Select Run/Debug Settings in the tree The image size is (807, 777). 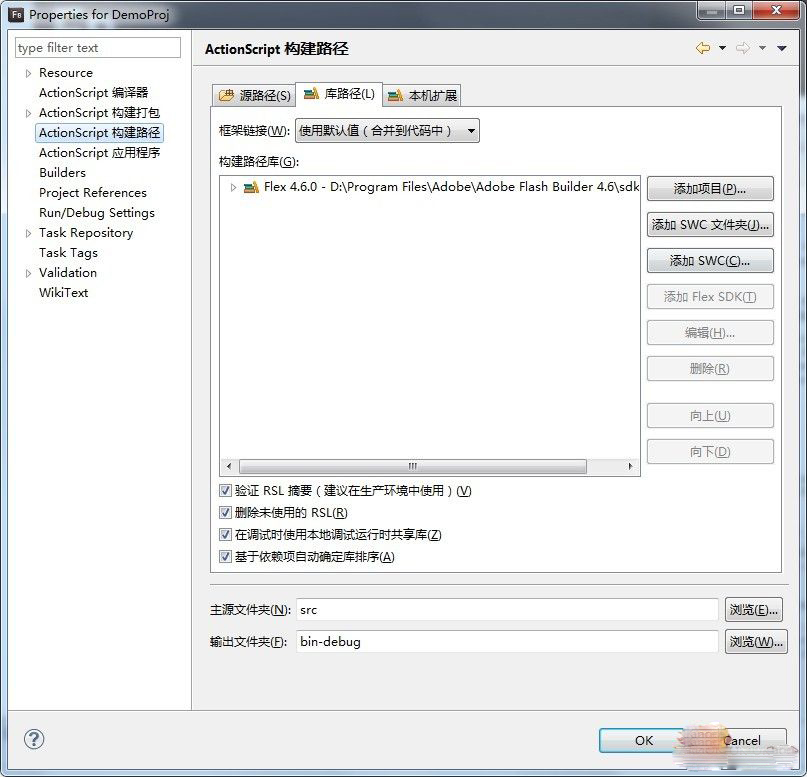coord(97,213)
